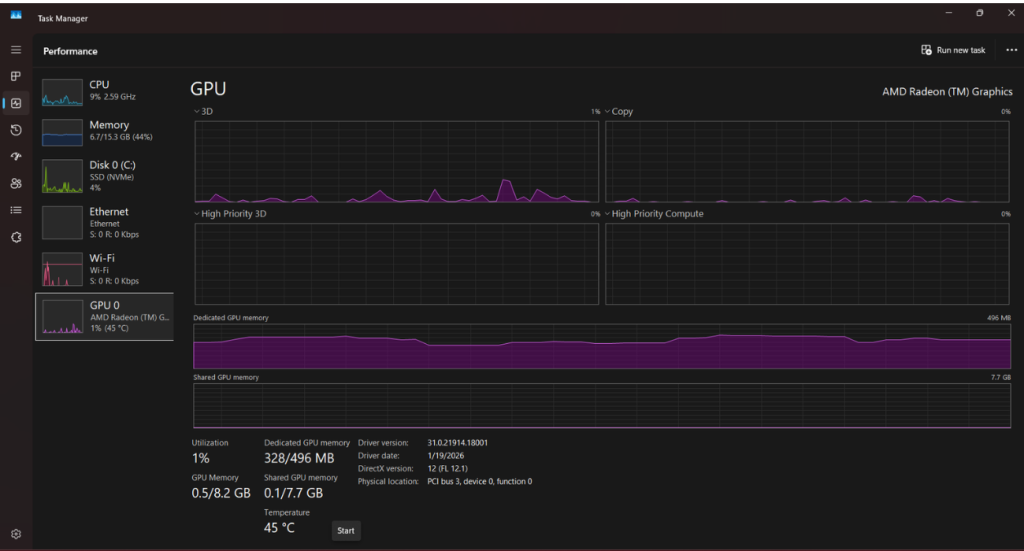Select Disk 0 (C:) entry
The width and height of the screenshot is (1024, 551).
(104, 176)
